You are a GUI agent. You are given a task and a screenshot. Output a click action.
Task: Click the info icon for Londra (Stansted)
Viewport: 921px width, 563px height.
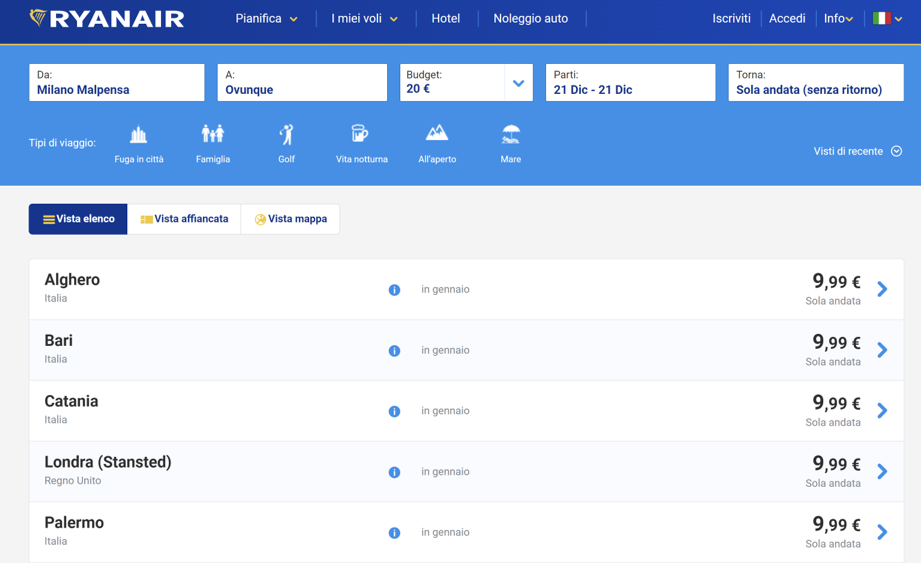point(394,472)
